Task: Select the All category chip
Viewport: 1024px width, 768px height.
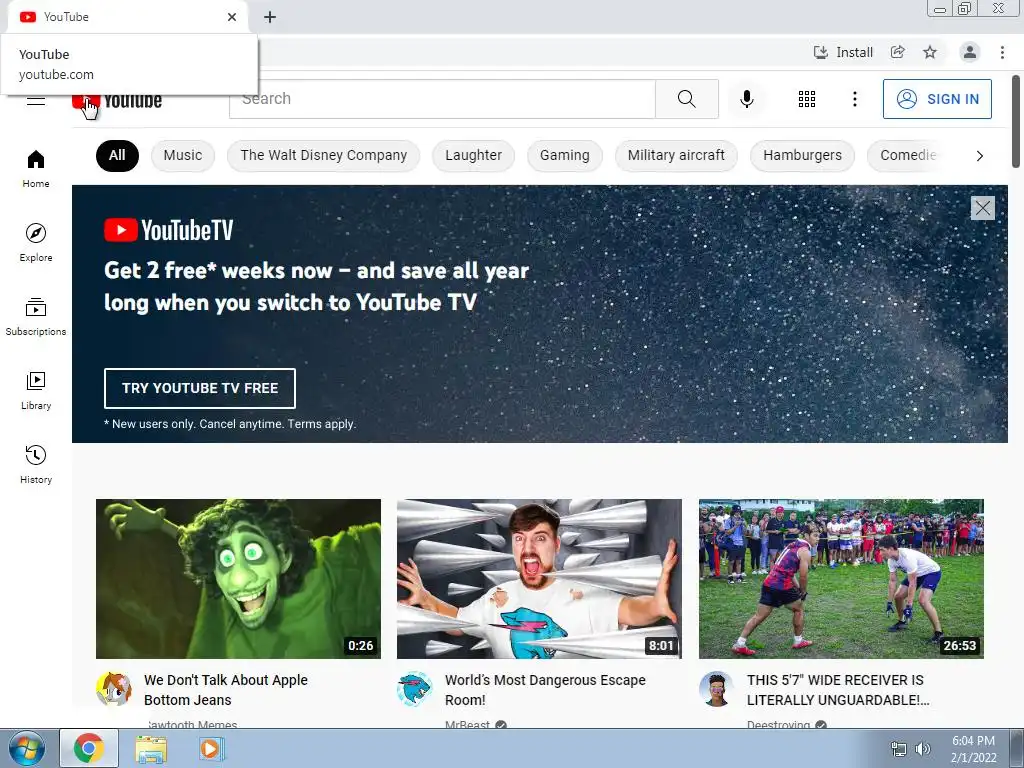Action: [117, 155]
